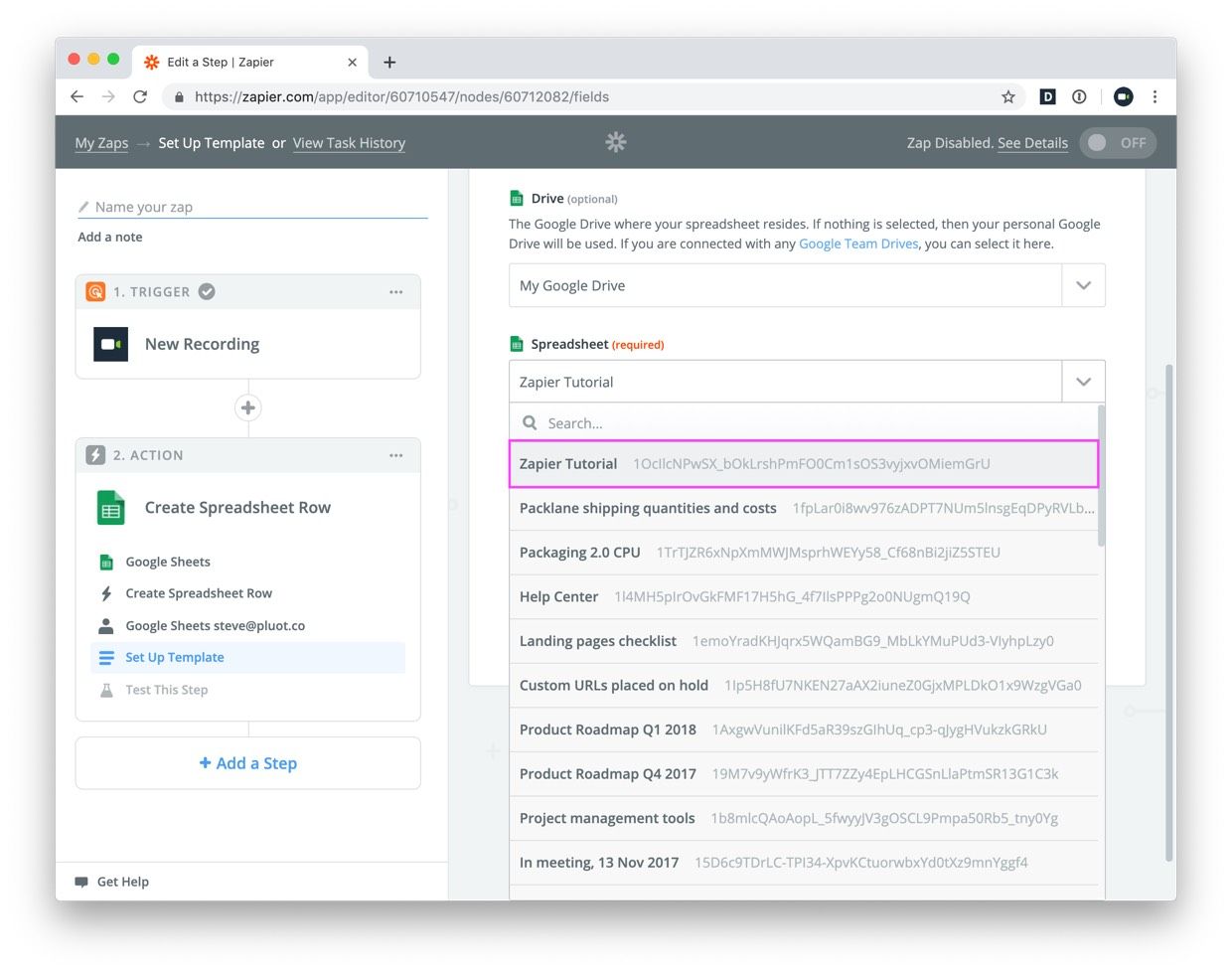
Task: Expand the Drive dropdown arrow
Action: (x=1083, y=285)
